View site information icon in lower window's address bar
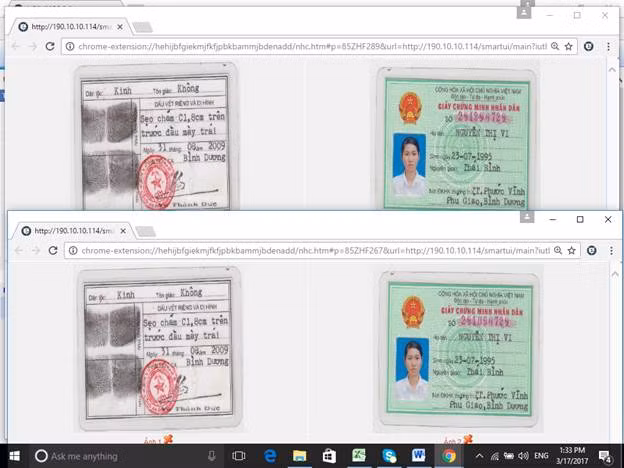 click(x=73, y=251)
